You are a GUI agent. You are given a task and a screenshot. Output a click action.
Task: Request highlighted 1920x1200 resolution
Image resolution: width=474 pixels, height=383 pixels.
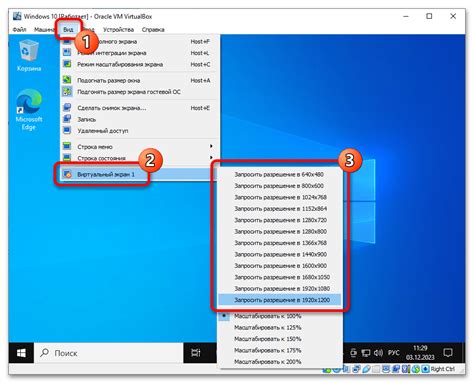280,300
